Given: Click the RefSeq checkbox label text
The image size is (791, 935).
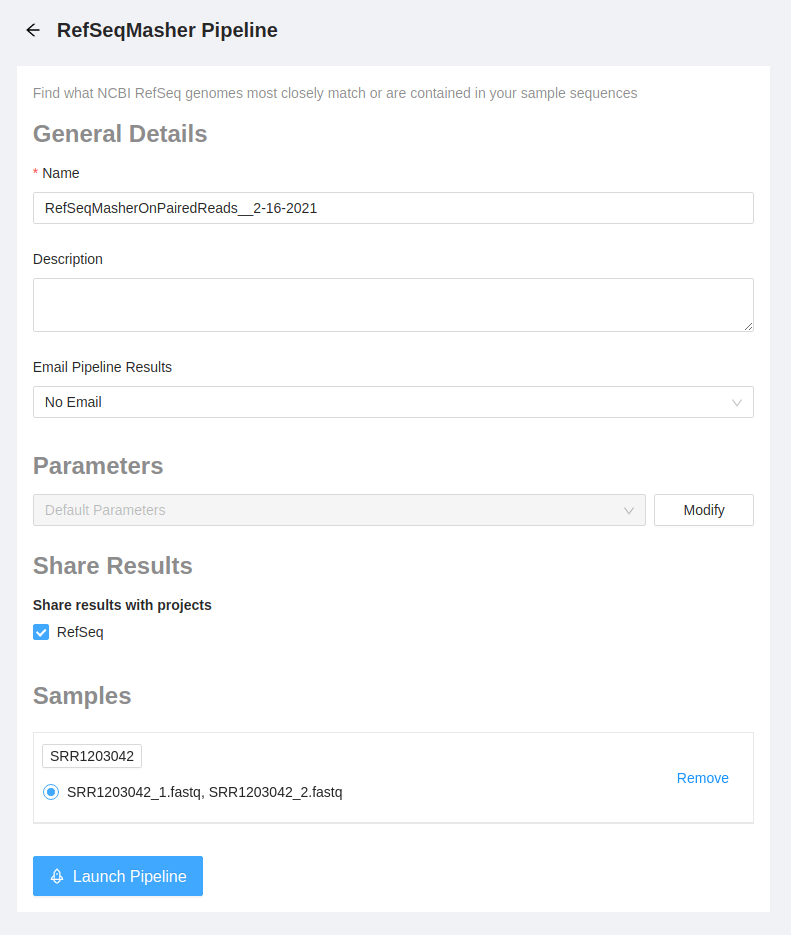Looking at the screenshot, I should (80, 632).
